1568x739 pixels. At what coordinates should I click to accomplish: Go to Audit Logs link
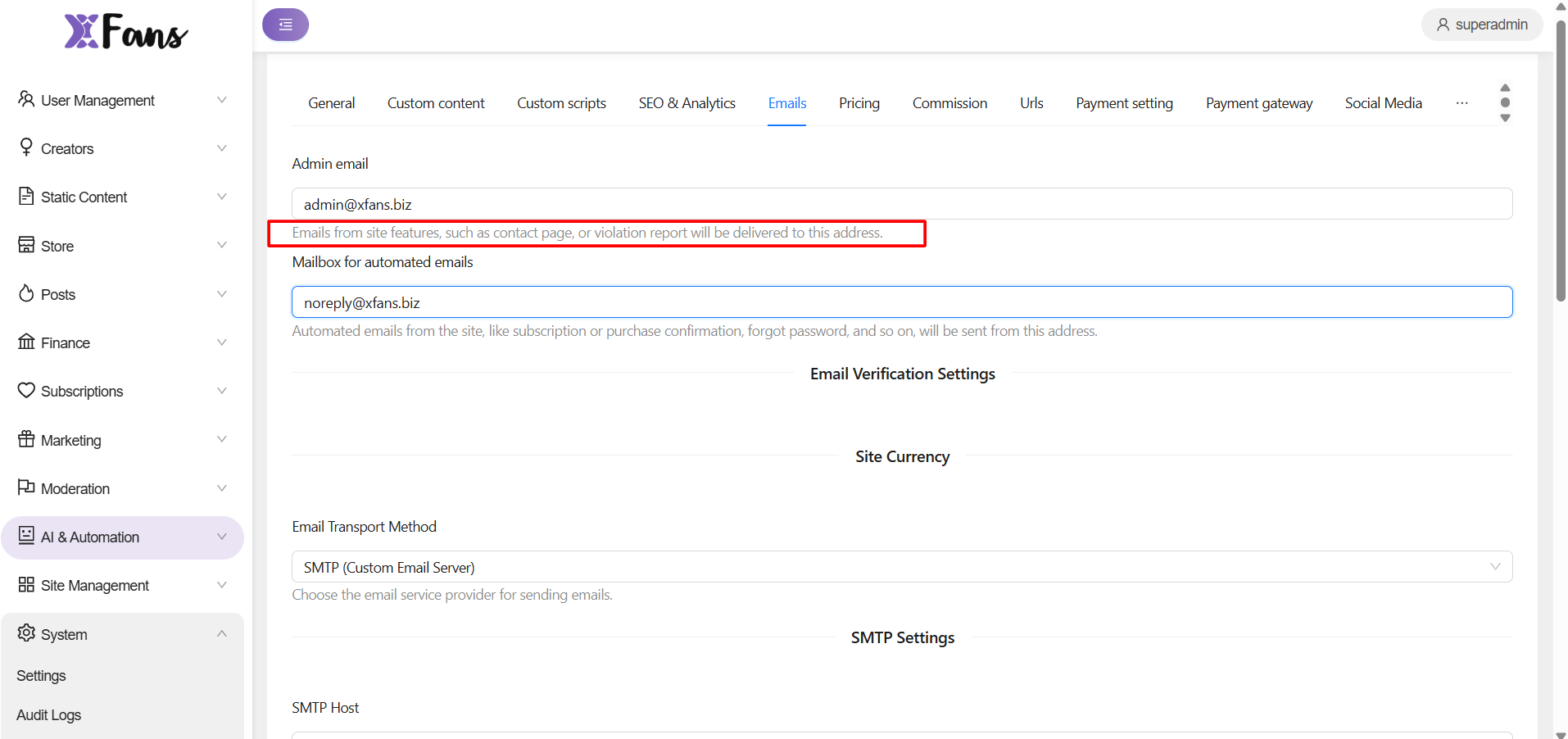pos(49,715)
